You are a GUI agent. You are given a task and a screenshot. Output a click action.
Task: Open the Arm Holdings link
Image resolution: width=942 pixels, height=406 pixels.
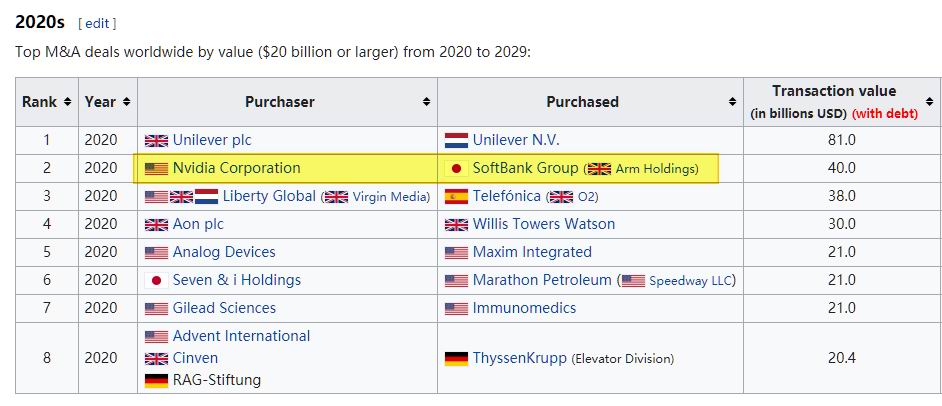(656, 169)
